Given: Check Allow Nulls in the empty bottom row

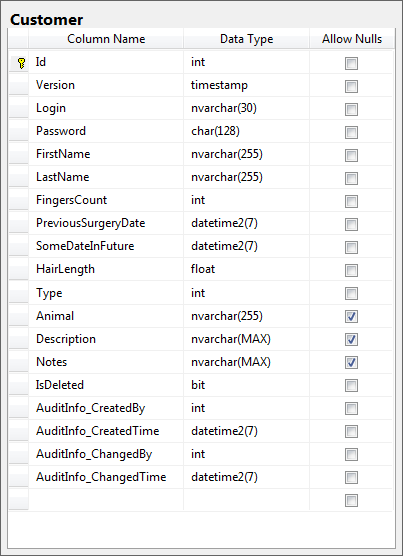Looking at the screenshot, I should coord(351,500).
